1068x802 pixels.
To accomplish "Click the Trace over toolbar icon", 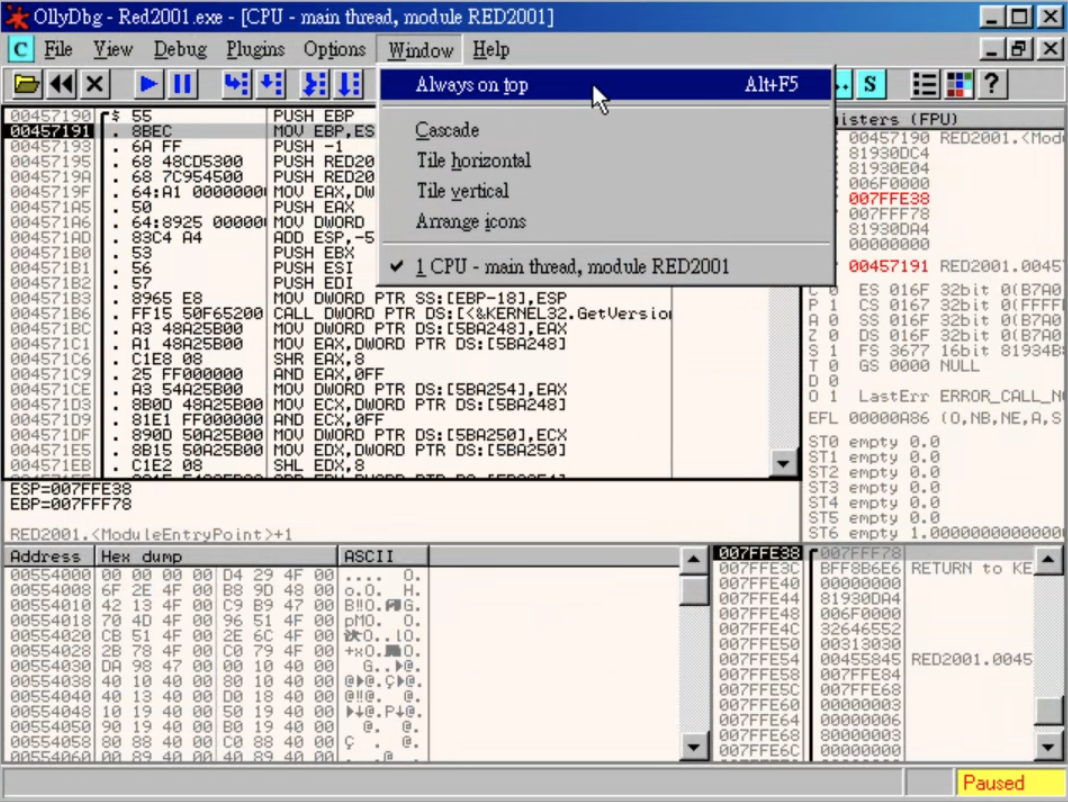I will coord(349,84).
